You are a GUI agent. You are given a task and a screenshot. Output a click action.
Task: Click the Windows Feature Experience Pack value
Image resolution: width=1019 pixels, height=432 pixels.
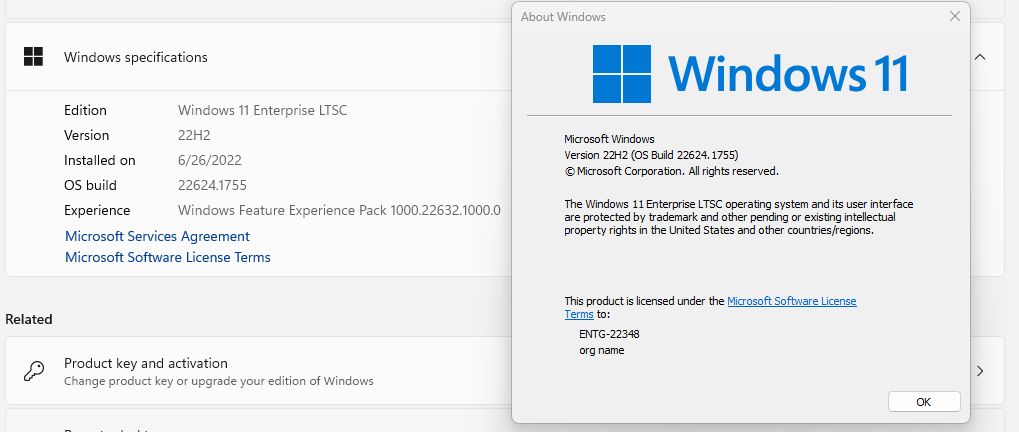point(338,210)
